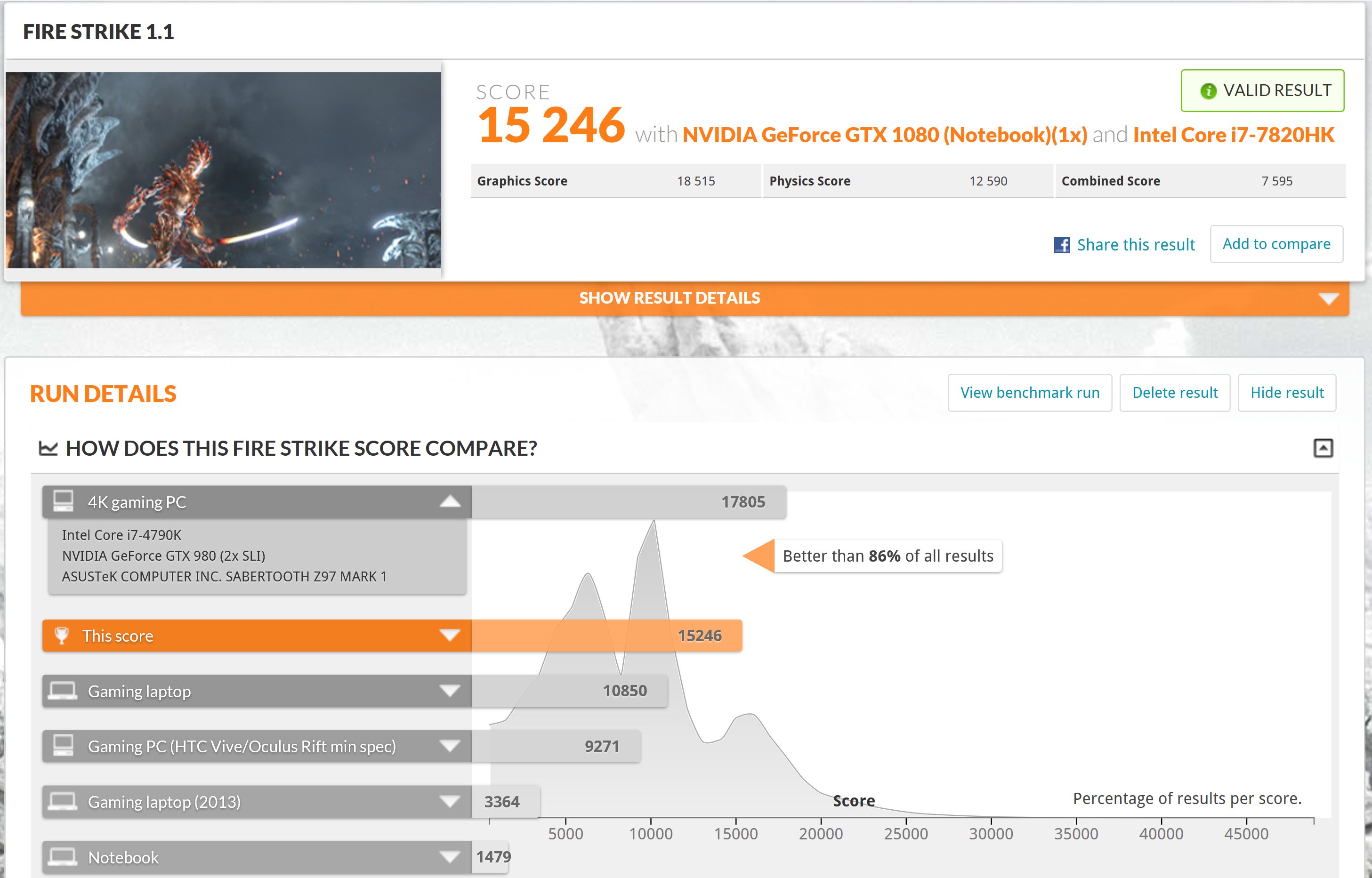Click the Gaming laptop (2013) row label

[164, 802]
